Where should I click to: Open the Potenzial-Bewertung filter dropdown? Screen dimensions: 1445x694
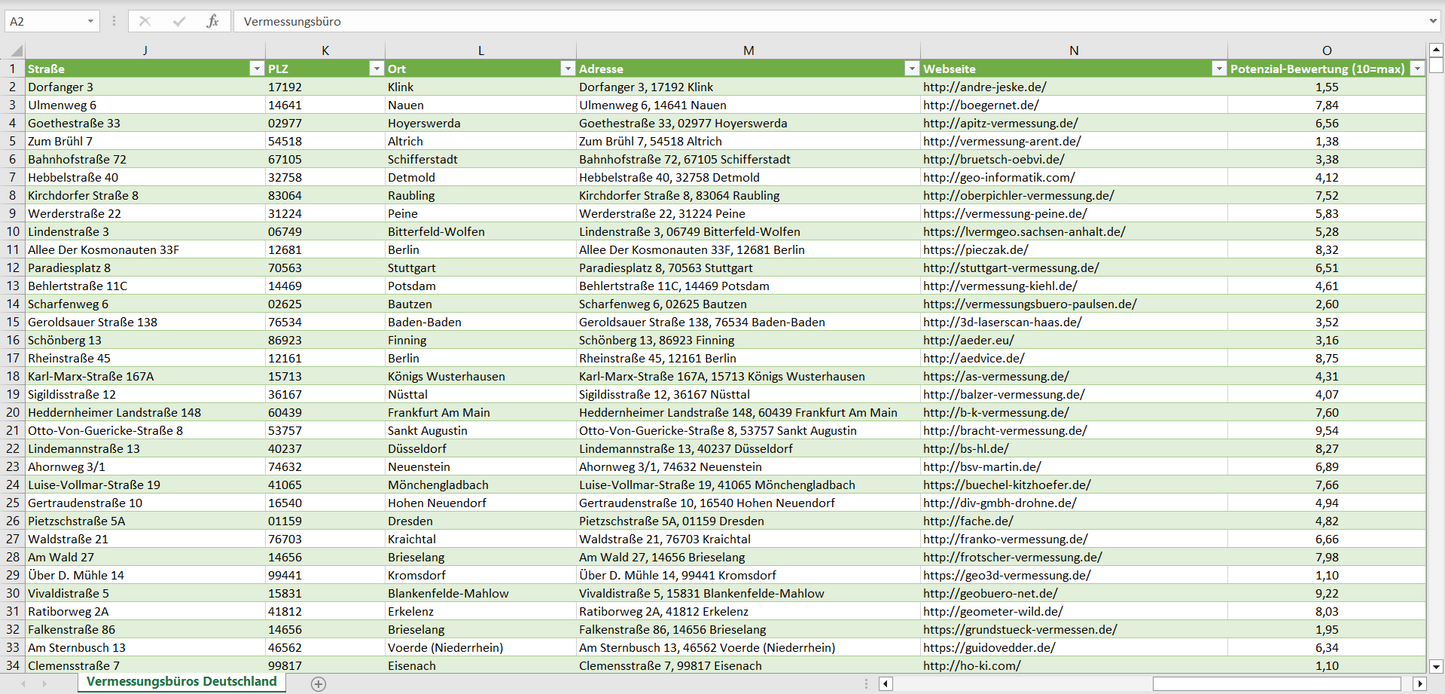[x=1416, y=69]
